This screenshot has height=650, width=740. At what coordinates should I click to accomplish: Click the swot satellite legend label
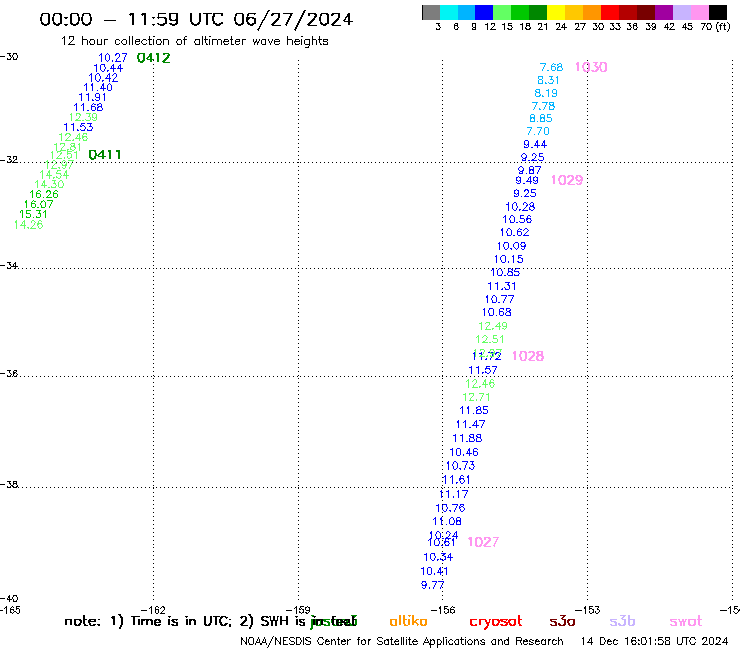(x=686, y=621)
